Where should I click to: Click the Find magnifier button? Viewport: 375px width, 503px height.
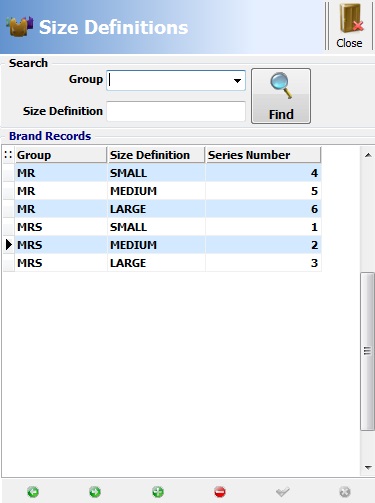tap(281, 96)
